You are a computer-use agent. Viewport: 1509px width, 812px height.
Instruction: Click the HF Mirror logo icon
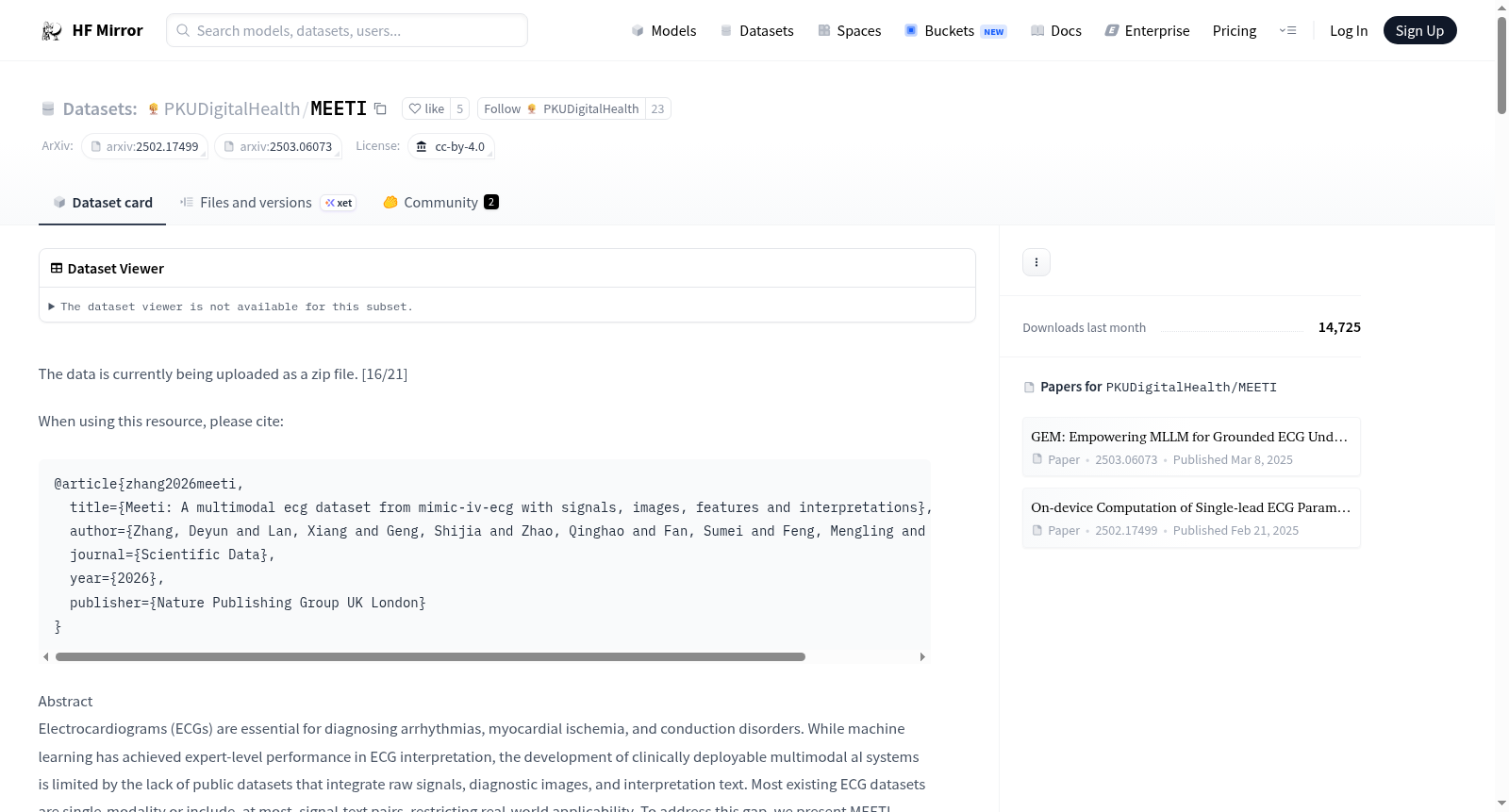tap(52, 31)
